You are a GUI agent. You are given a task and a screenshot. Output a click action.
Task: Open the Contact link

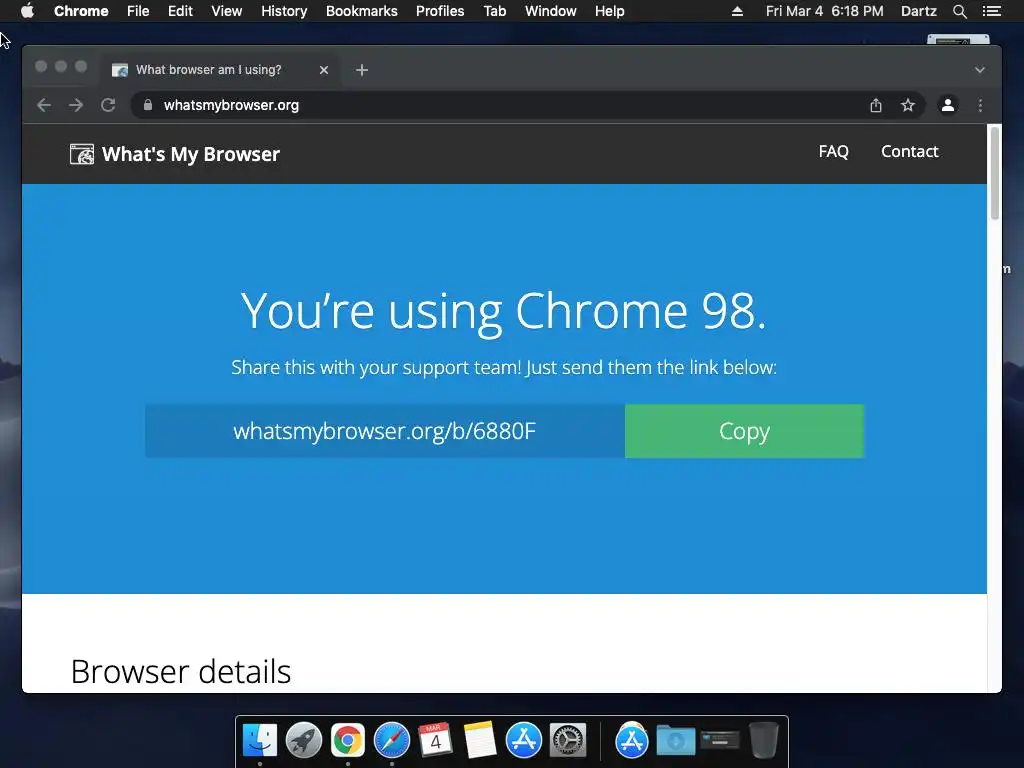pos(910,152)
